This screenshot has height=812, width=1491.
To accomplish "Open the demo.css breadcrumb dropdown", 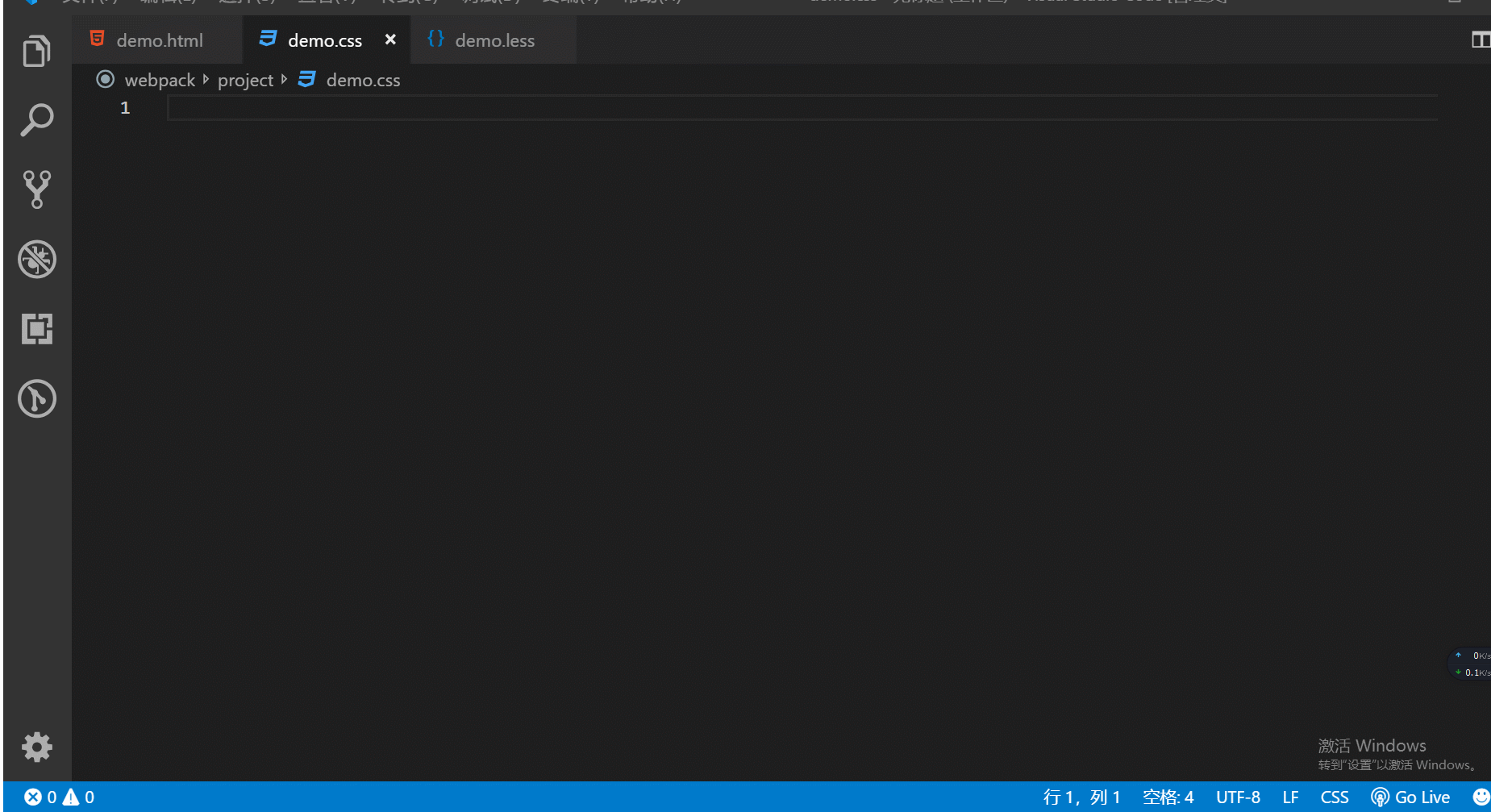I will (363, 79).
